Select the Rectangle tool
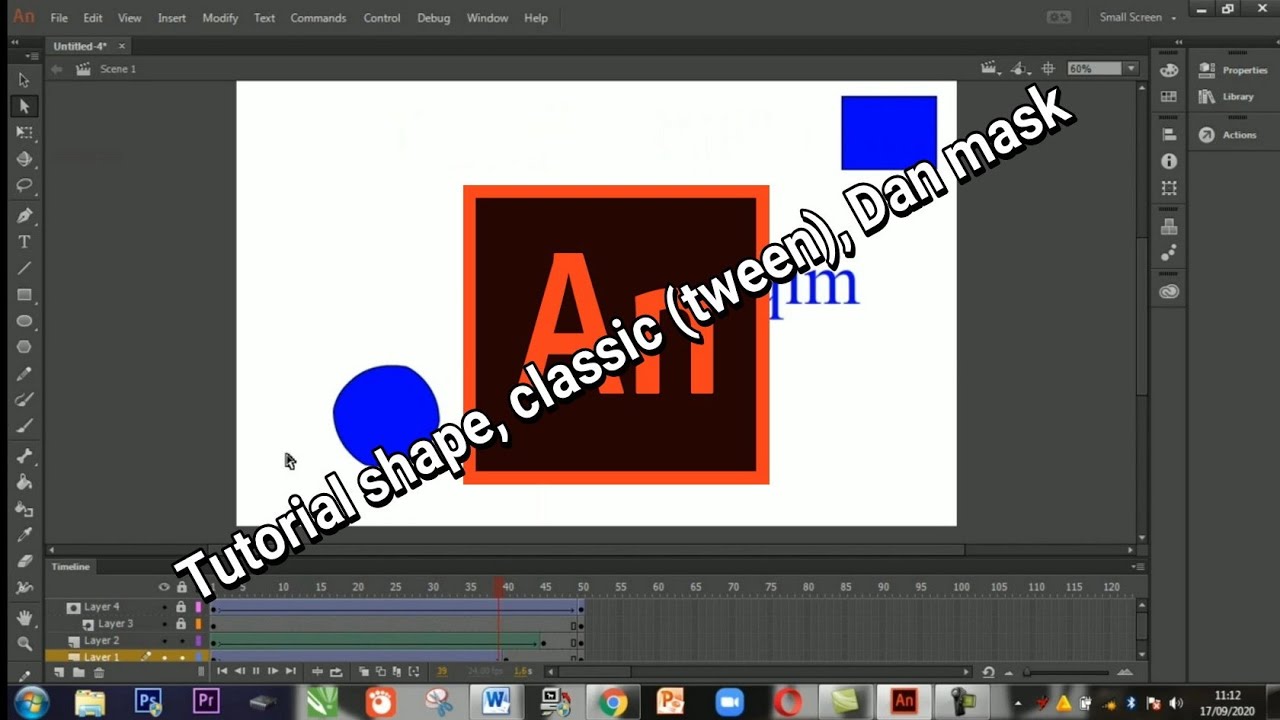The image size is (1280, 720). pos(24,295)
